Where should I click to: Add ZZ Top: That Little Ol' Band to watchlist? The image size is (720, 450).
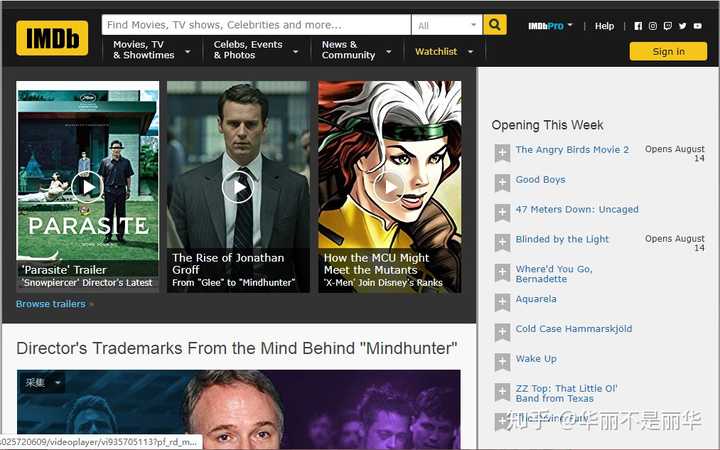[x=502, y=392]
